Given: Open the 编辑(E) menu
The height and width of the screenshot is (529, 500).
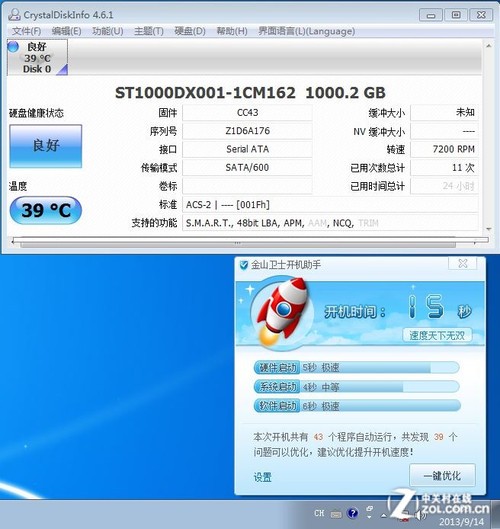Looking at the screenshot, I should (x=66, y=31).
